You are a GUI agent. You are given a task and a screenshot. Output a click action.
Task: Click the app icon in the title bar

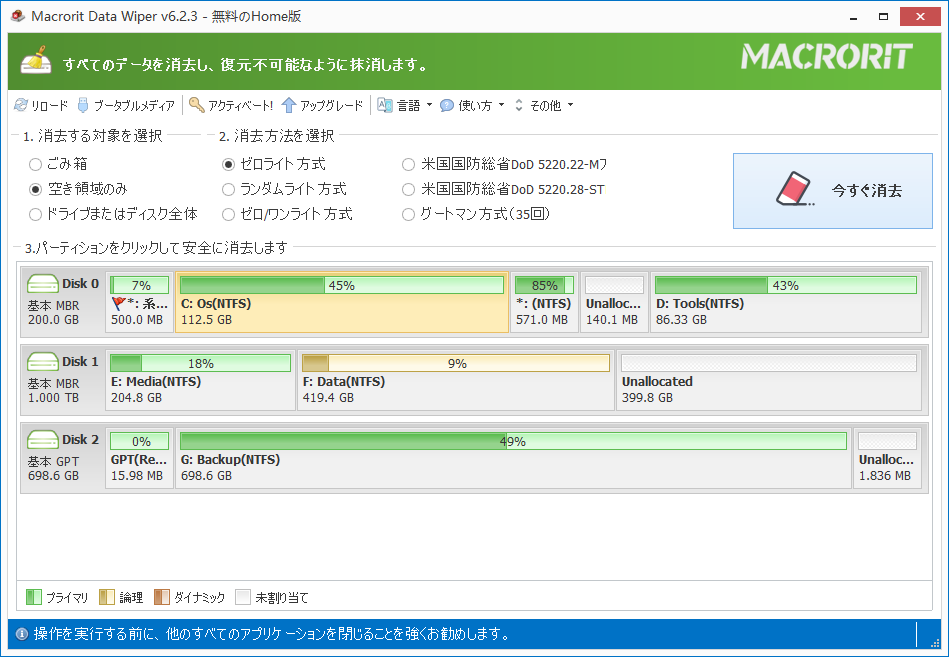pos(18,16)
